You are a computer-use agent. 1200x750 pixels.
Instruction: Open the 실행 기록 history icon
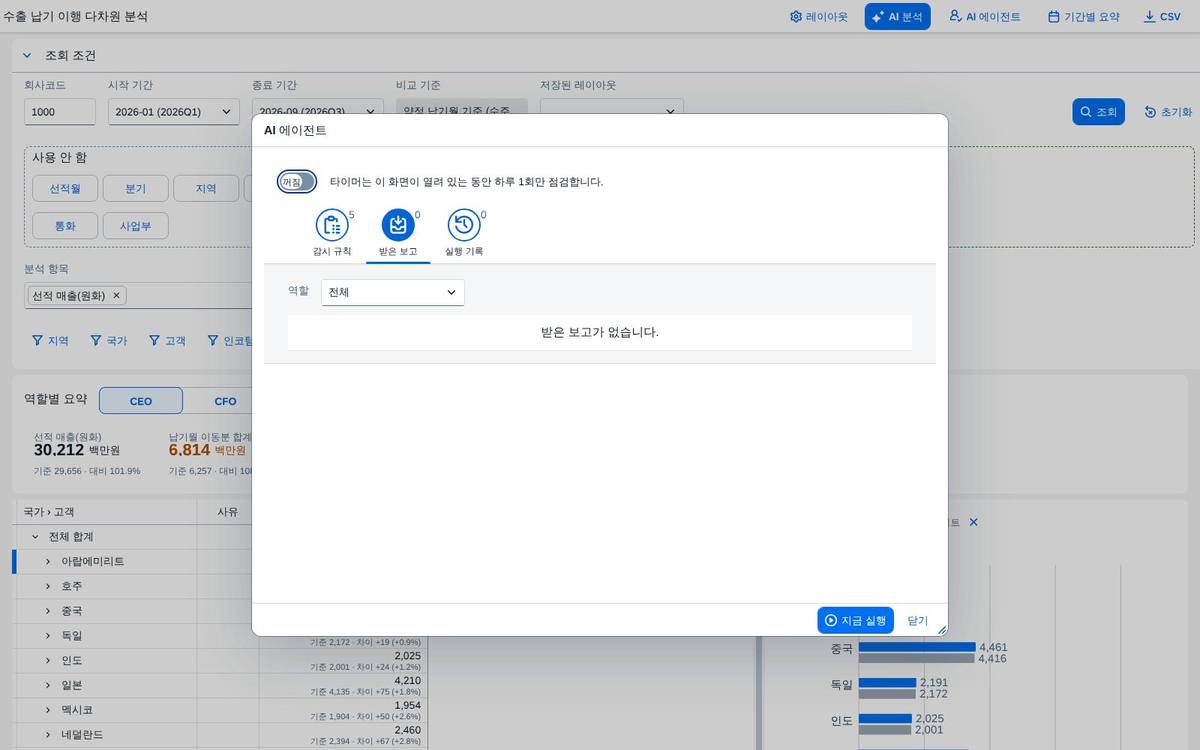point(464,226)
